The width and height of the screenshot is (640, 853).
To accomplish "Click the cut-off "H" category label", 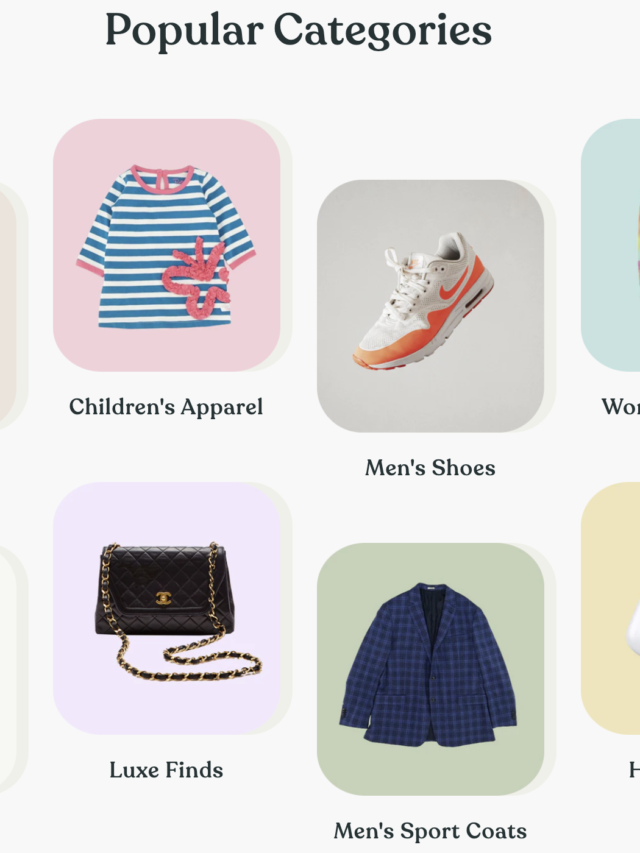I will pos(635,770).
